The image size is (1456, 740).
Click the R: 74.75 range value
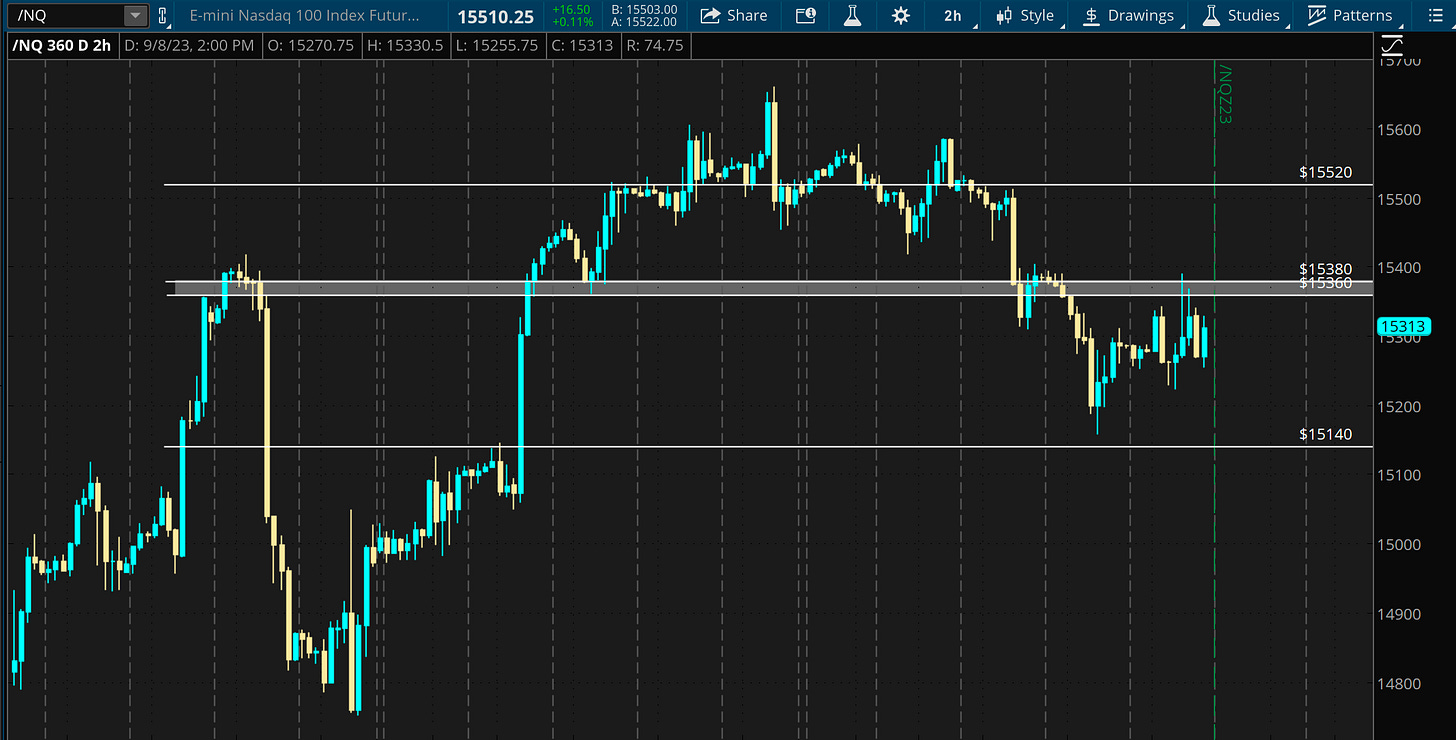pyautogui.click(x=654, y=46)
